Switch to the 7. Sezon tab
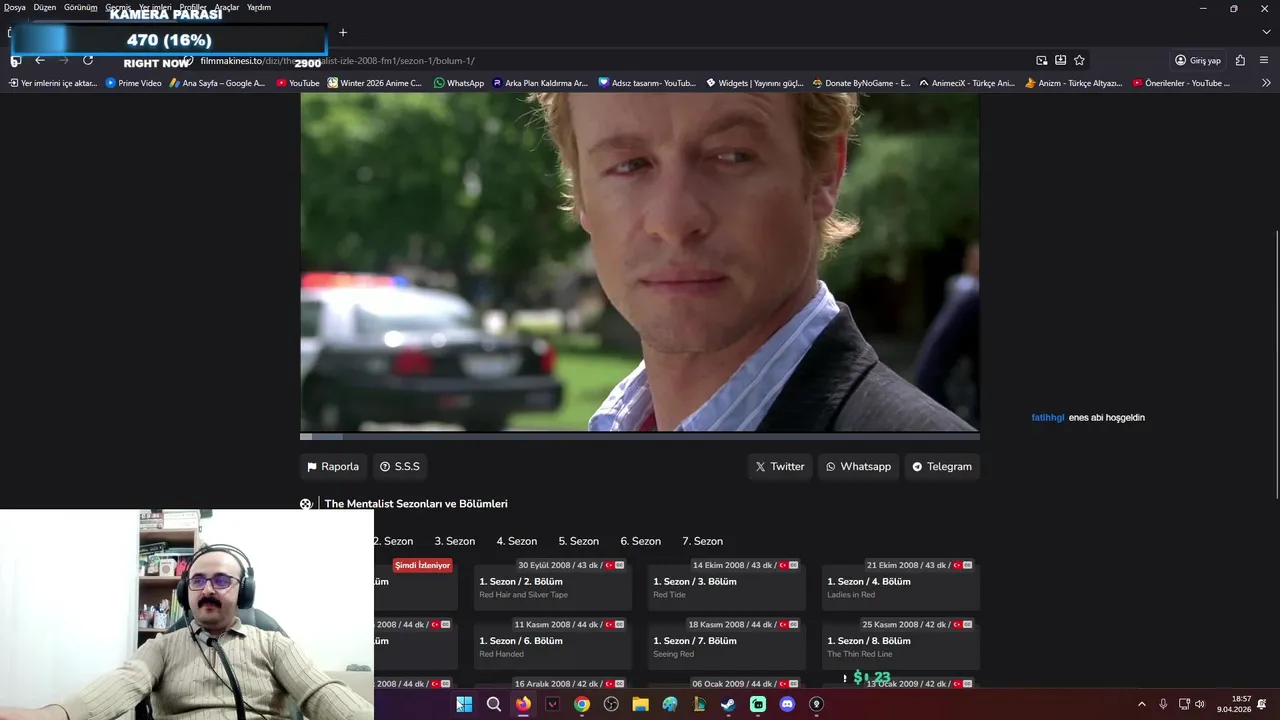Screen dimensions: 1280x720 pyautogui.click(x=702, y=541)
